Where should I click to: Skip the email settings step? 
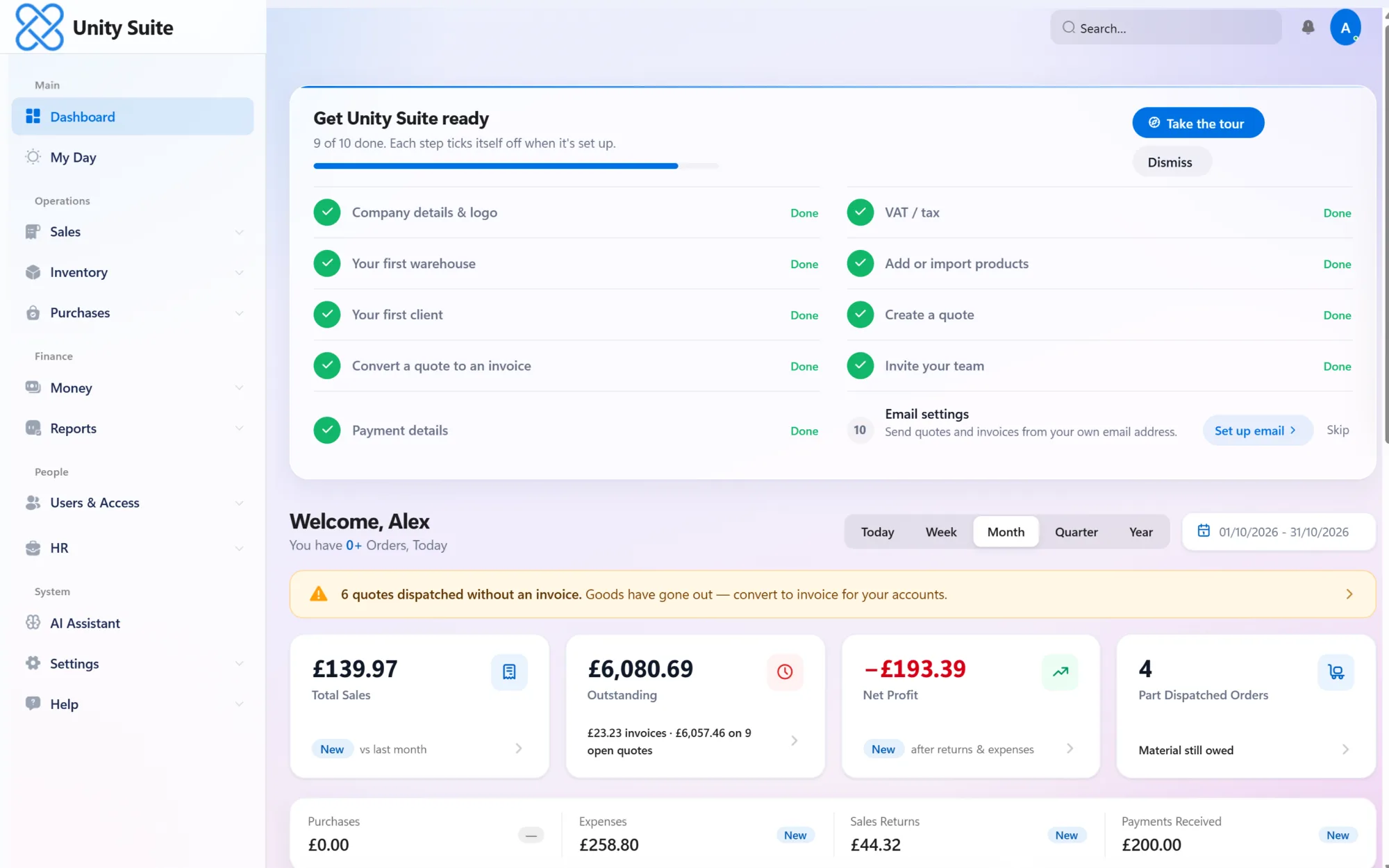1338,430
